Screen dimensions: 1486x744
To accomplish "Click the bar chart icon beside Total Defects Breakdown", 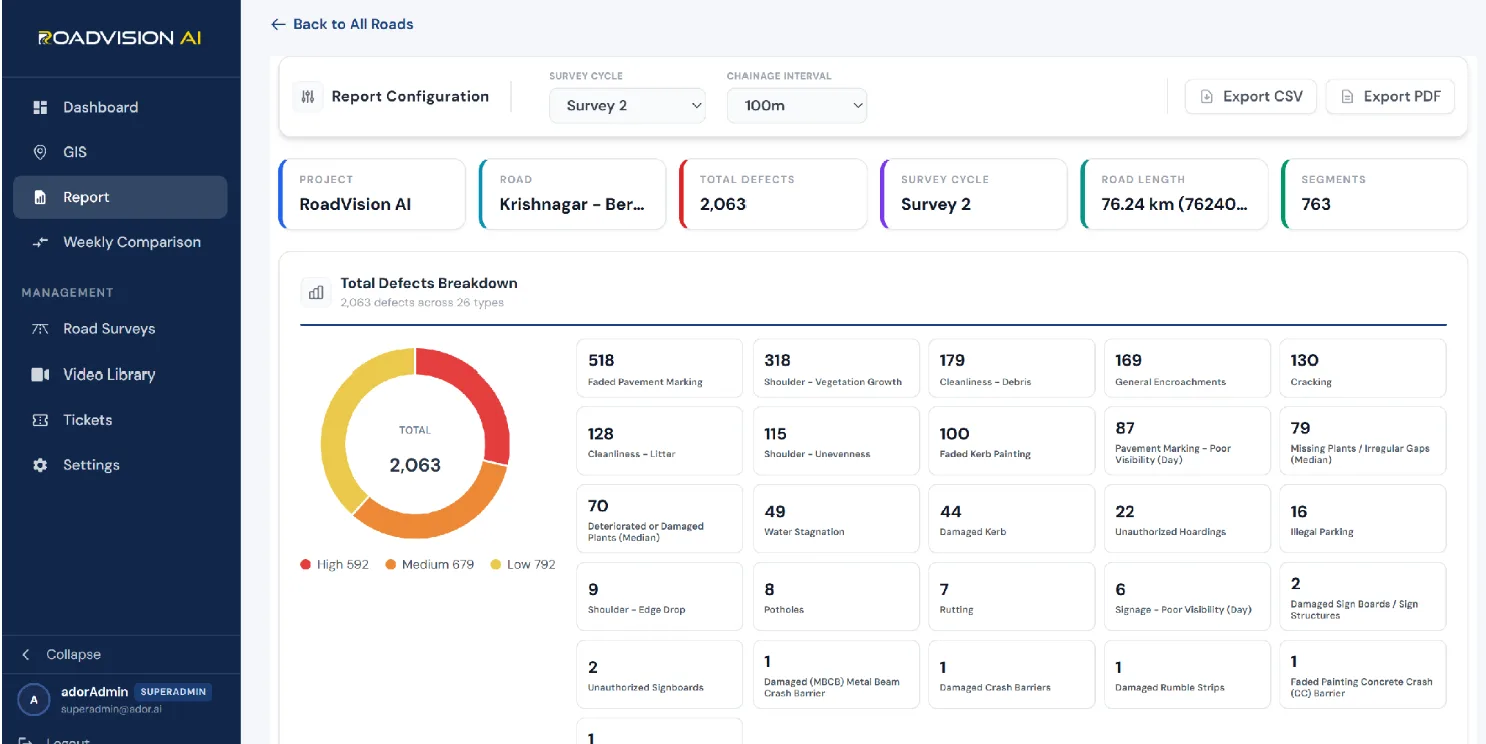I will pyautogui.click(x=316, y=292).
